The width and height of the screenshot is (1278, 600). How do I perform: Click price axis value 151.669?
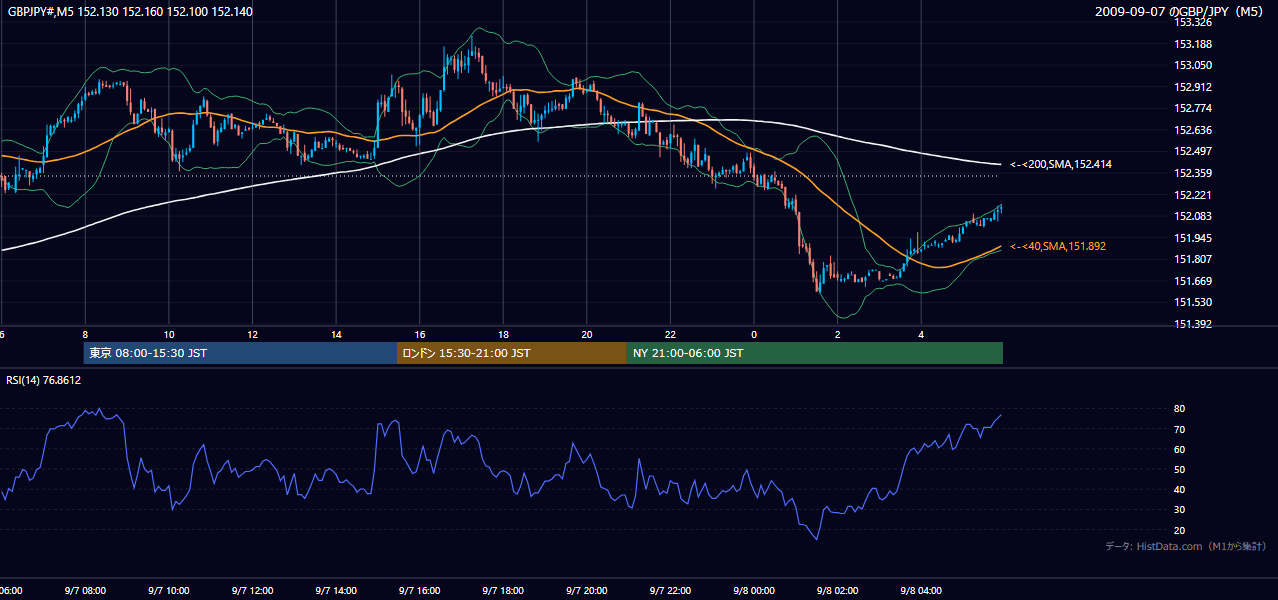(1193, 281)
